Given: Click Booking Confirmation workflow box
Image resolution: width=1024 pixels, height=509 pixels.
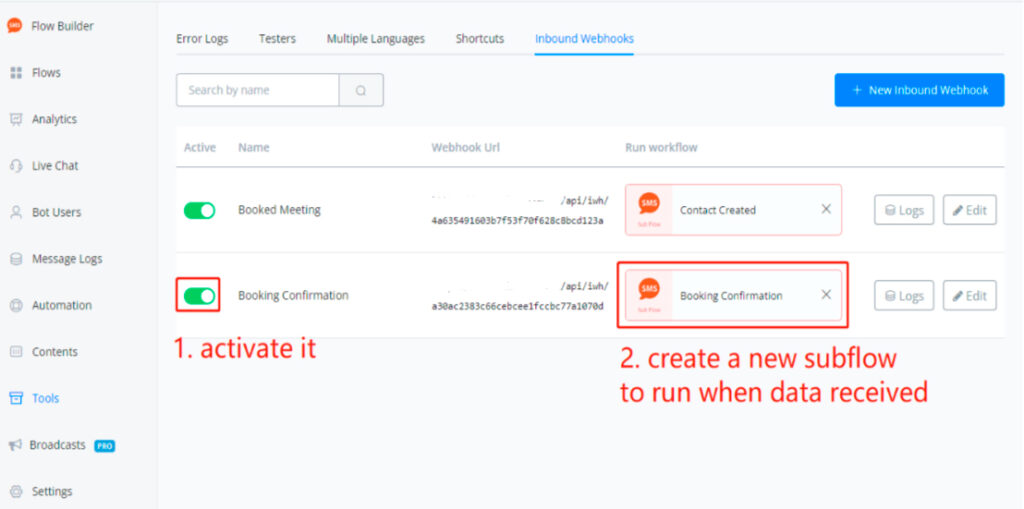Looking at the screenshot, I should tap(733, 295).
